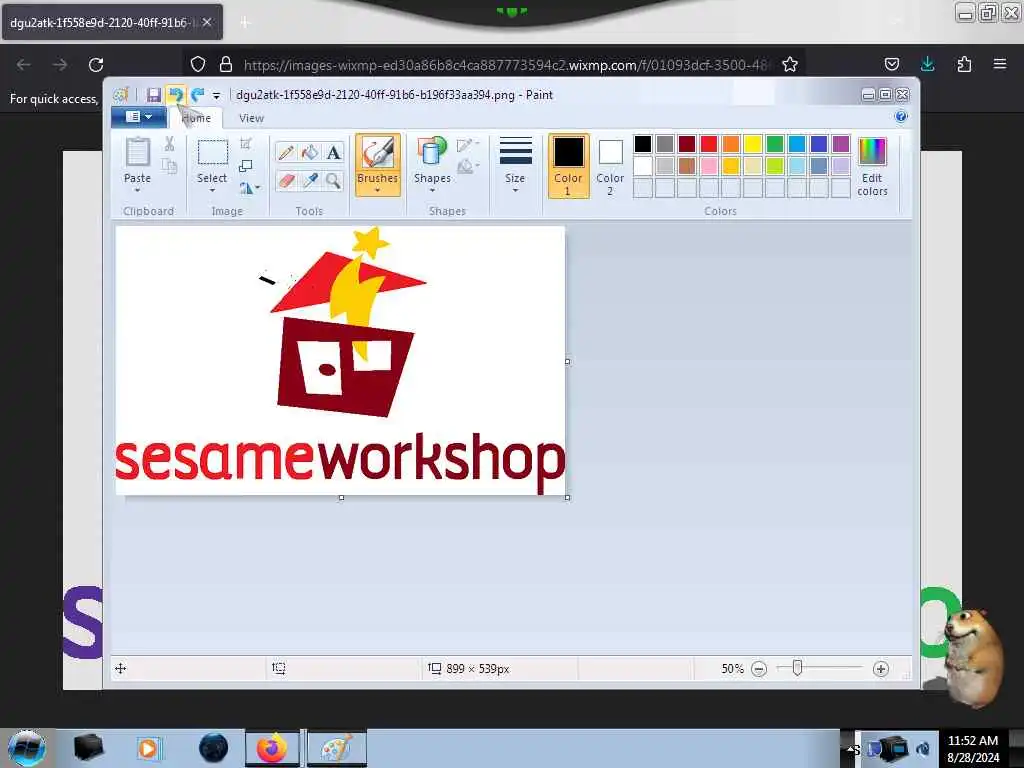Image resolution: width=1024 pixels, height=768 pixels.
Task: Switch to the Home ribbon tab
Action: 196,118
